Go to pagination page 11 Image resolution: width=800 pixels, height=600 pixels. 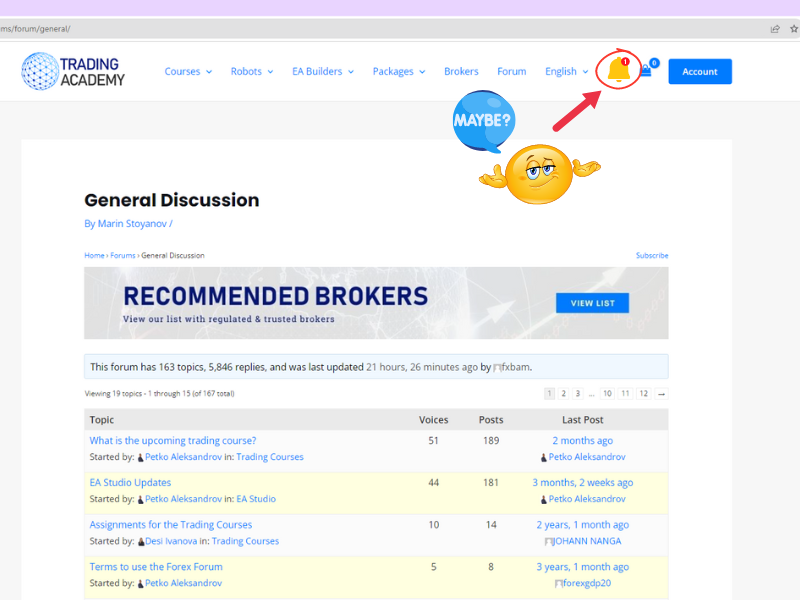[x=626, y=393]
